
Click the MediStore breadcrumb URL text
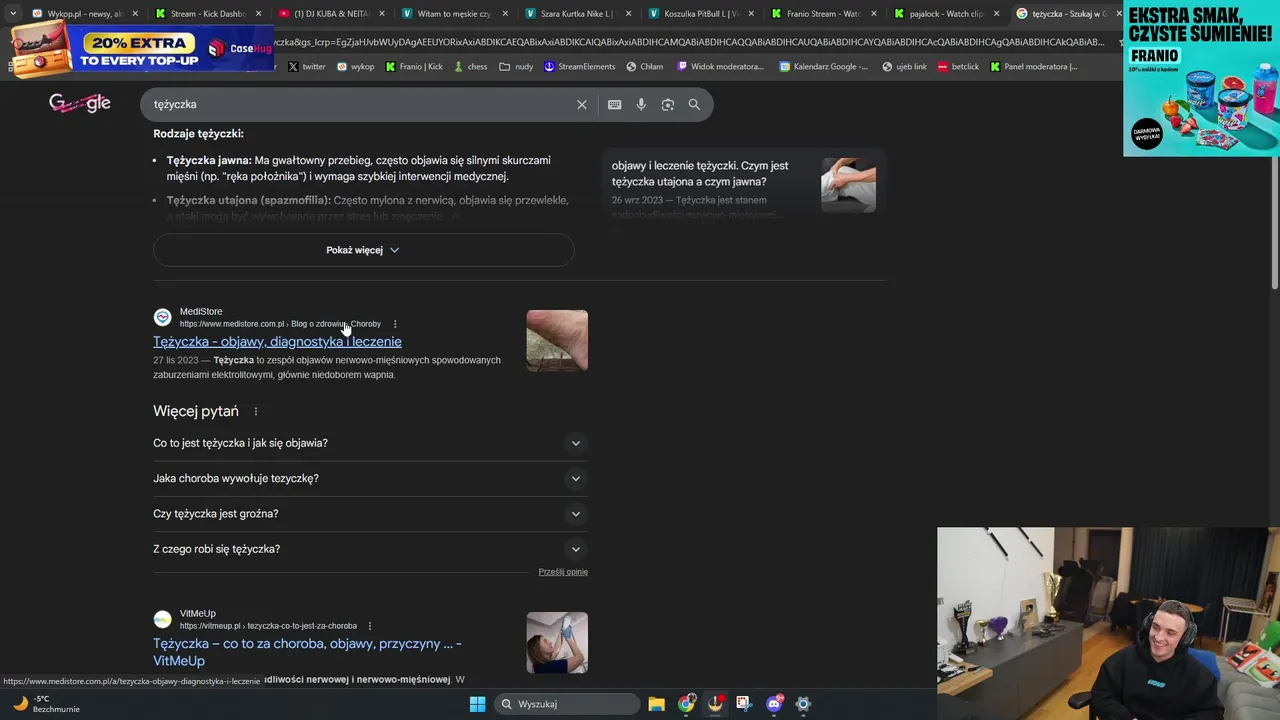[x=280, y=324]
